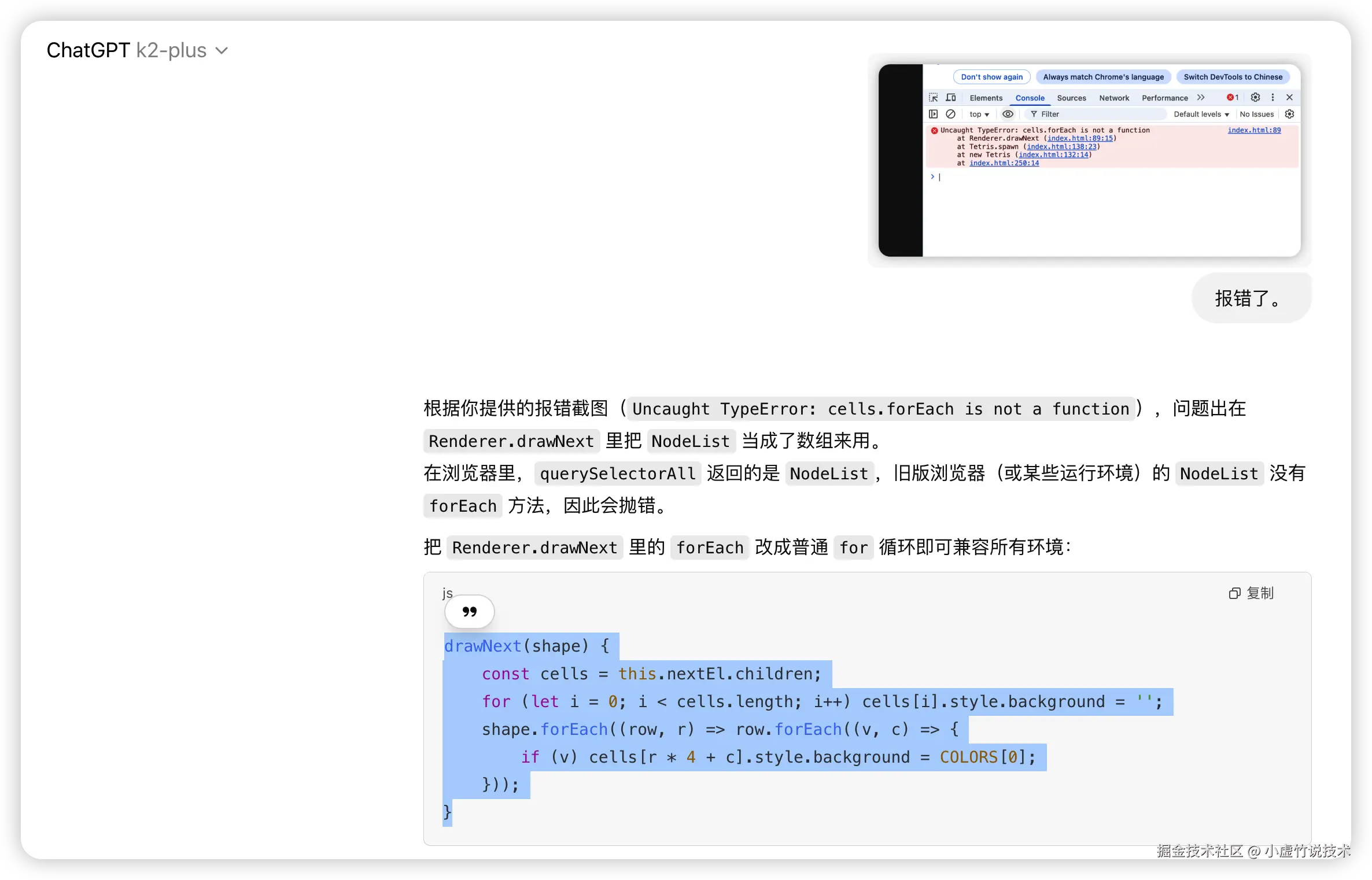Screen dimensions: 1372x880
Task: Open DevTools three-dot customize menu
Action: pos(1273,98)
